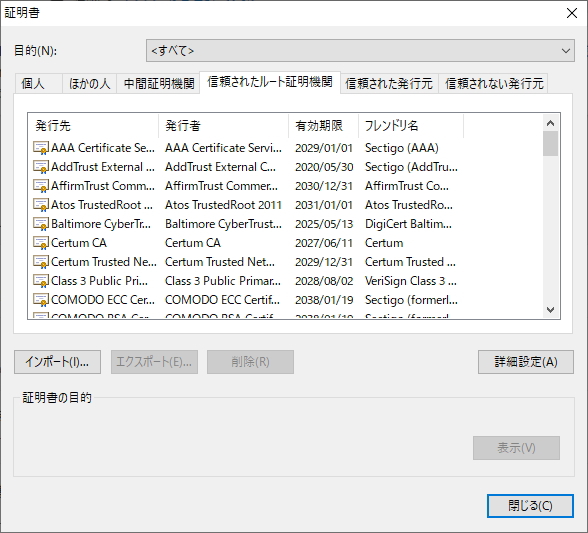The height and width of the screenshot is (533, 588).
Task: Open the 目的 dropdown set to <すべて>
Action: 360,51
